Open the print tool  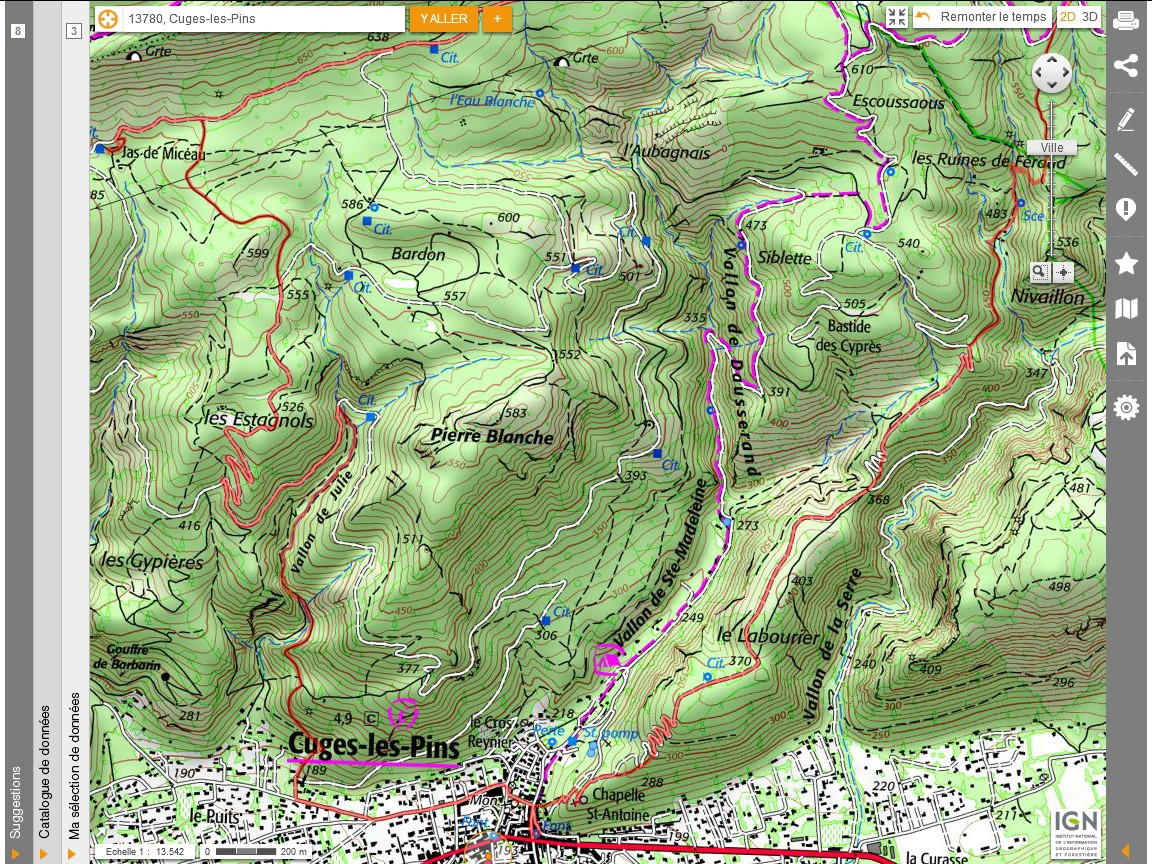pos(1126,20)
